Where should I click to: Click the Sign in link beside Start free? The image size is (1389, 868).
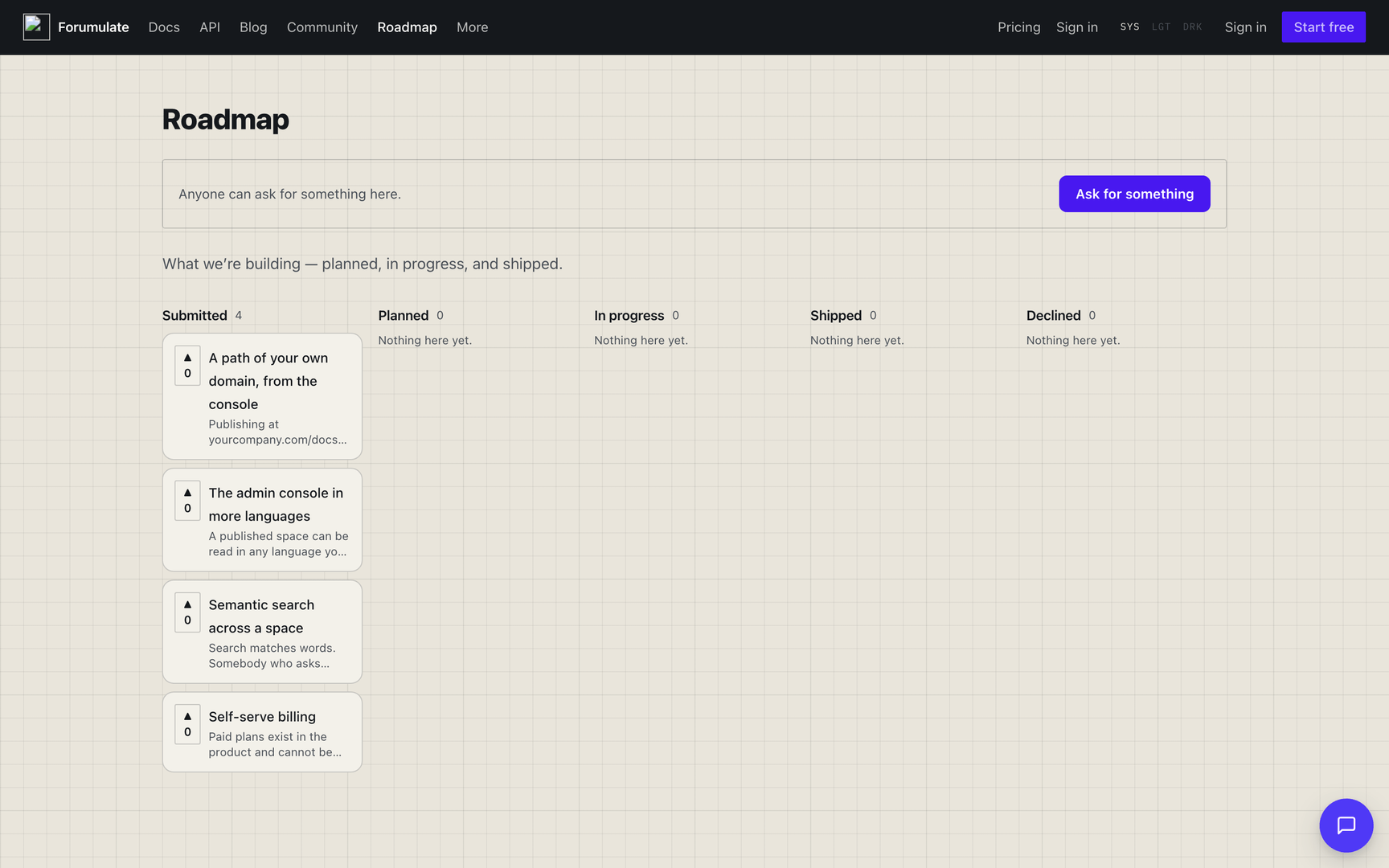(x=1246, y=27)
